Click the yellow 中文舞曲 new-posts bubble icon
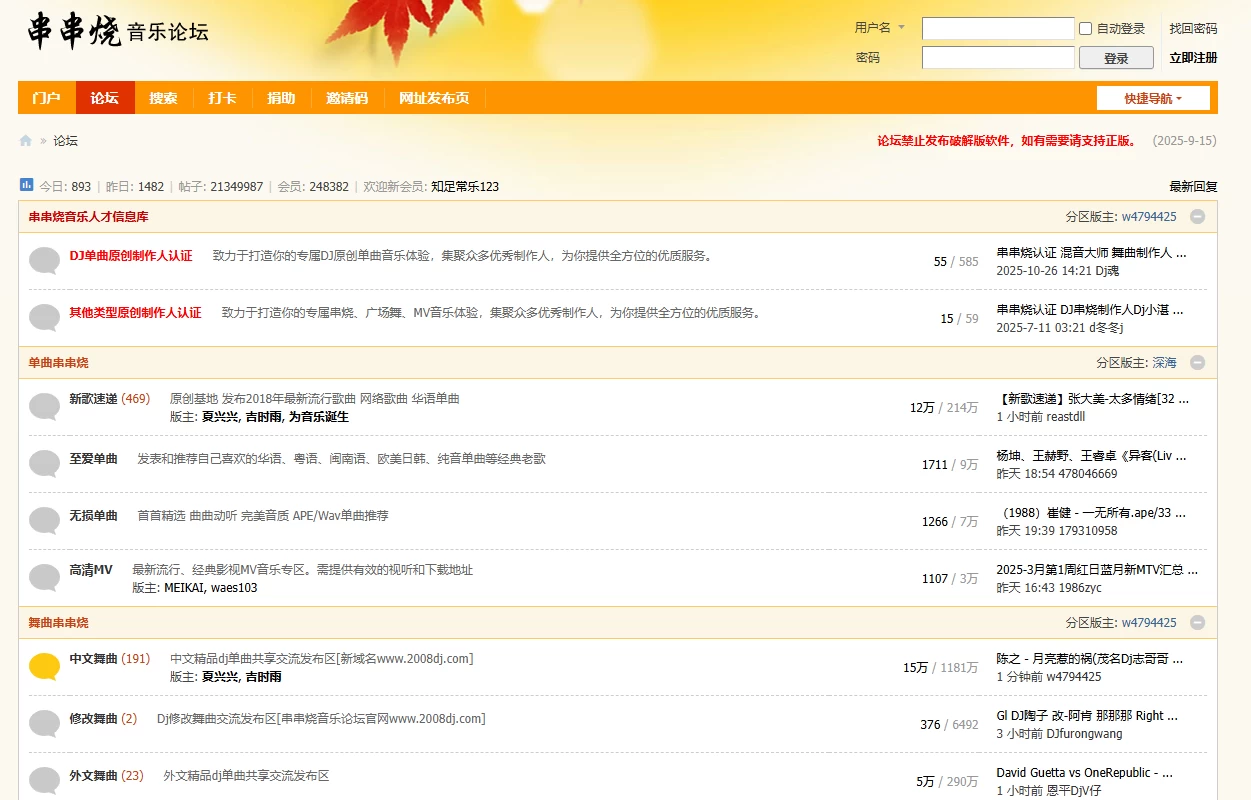The width and height of the screenshot is (1251, 800). pos(43,665)
